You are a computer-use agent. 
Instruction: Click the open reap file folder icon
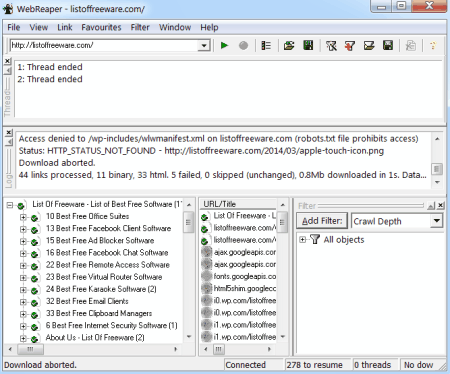pos(289,45)
